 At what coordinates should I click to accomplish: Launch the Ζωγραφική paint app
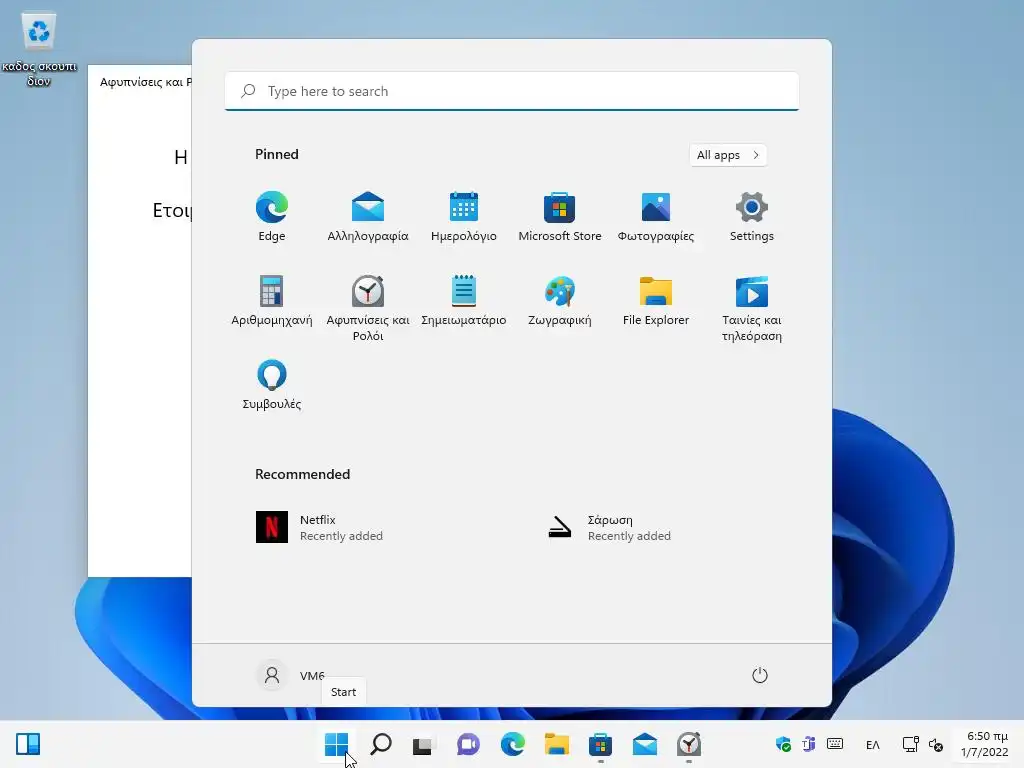click(560, 300)
